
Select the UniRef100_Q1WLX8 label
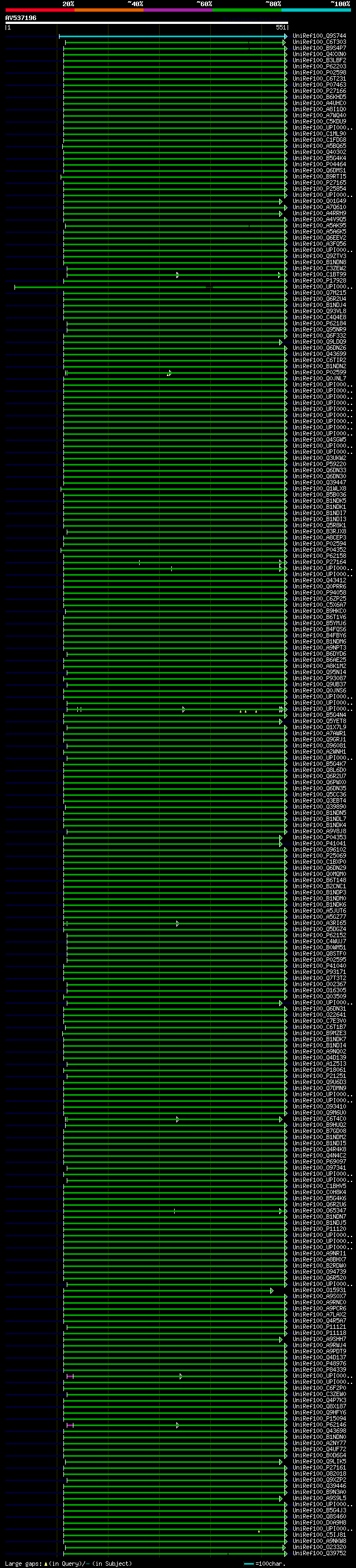[319, 489]
